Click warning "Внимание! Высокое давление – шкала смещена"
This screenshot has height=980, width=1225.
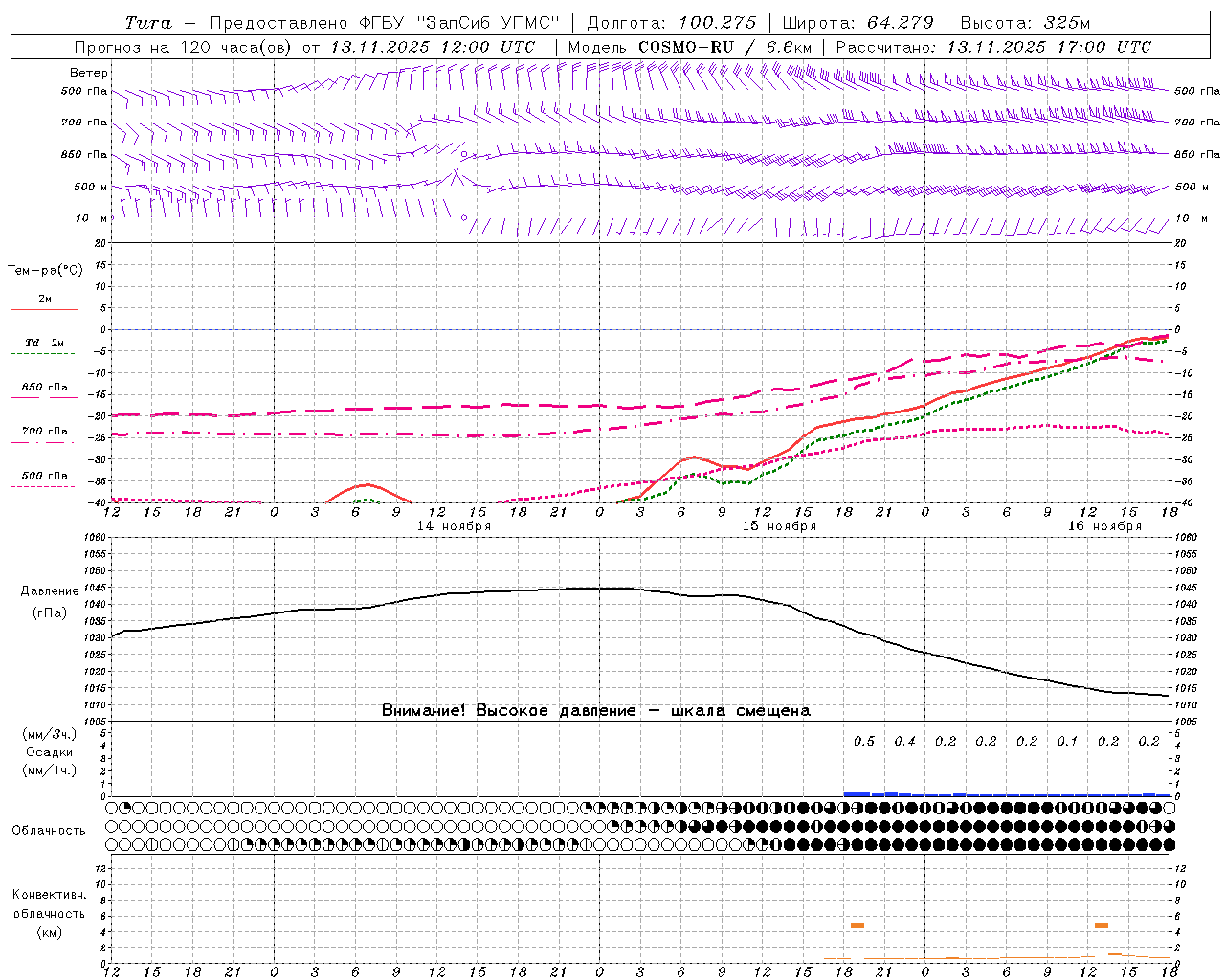[595, 711]
